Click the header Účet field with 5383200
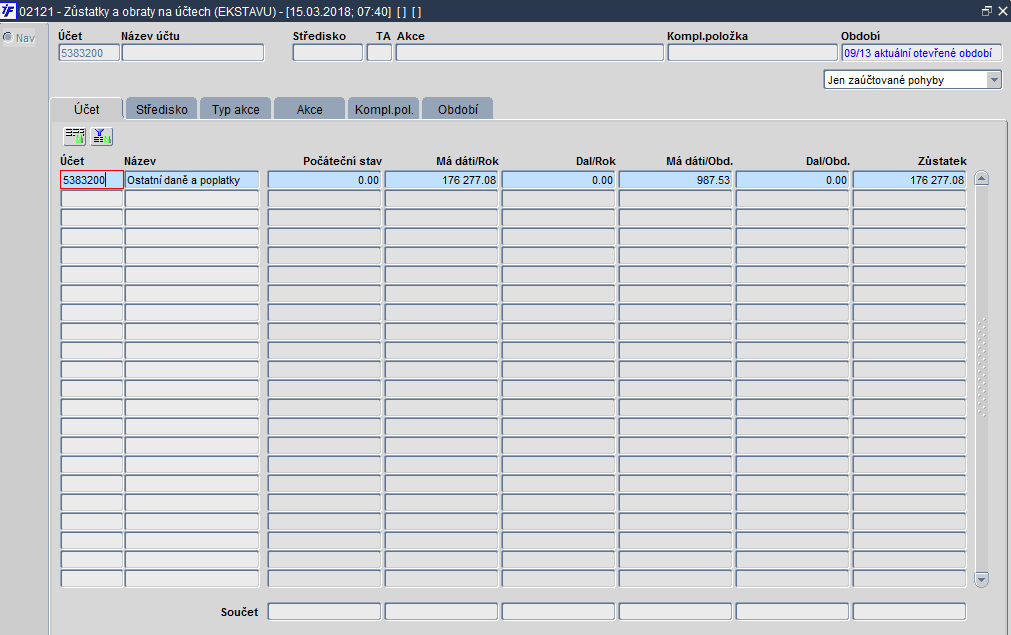 pos(89,53)
